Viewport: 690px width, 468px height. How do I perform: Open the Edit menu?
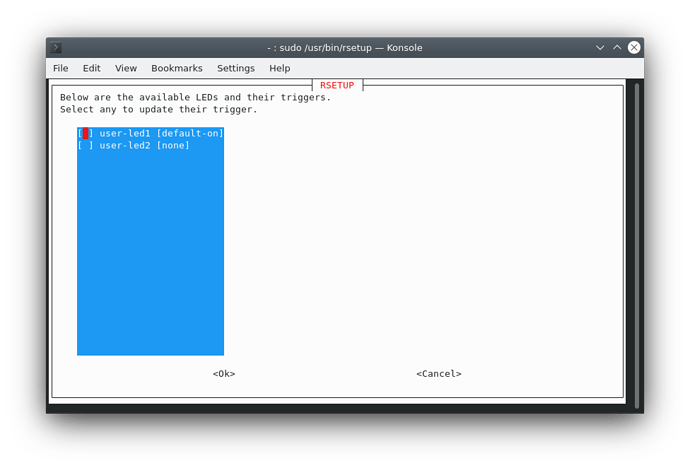click(92, 68)
